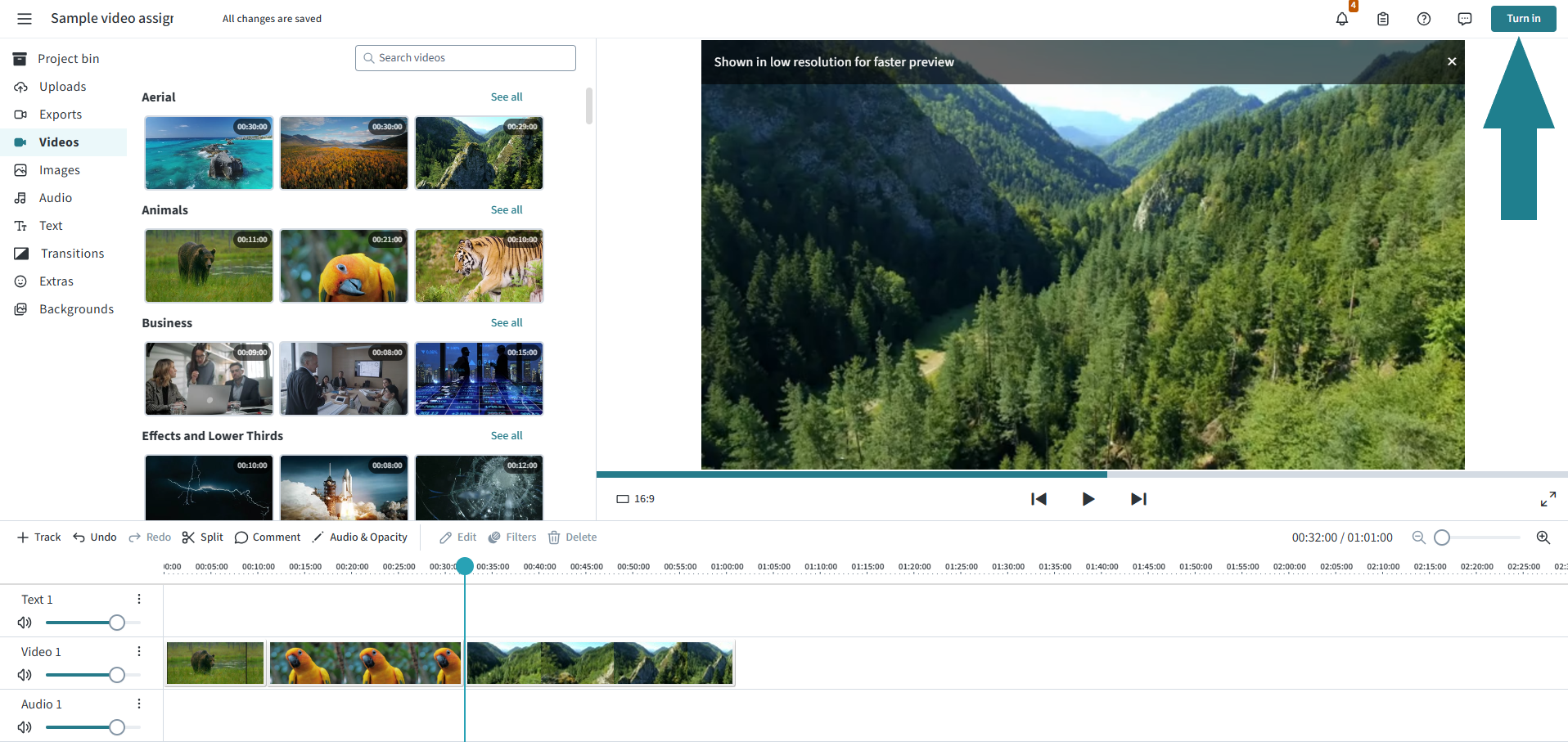Open Text 1 track options menu
Image resolution: width=1568 pixels, height=742 pixels.
click(x=139, y=599)
